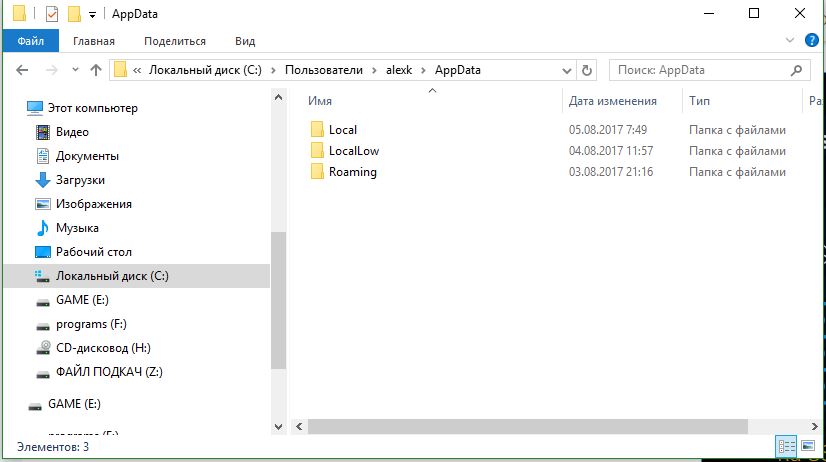The image size is (826, 462).
Task: Go up one level with up arrow
Action: click(x=96, y=70)
